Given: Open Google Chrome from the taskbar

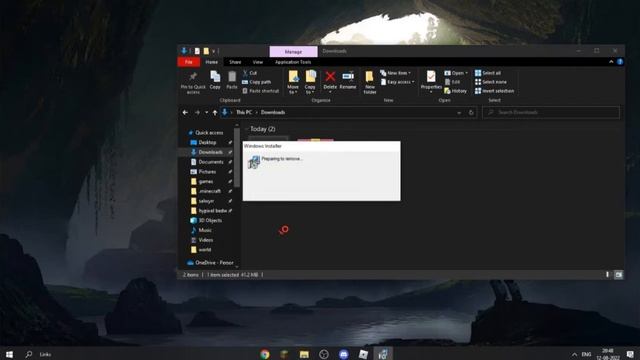Looking at the screenshot, I should pos(265,354).
